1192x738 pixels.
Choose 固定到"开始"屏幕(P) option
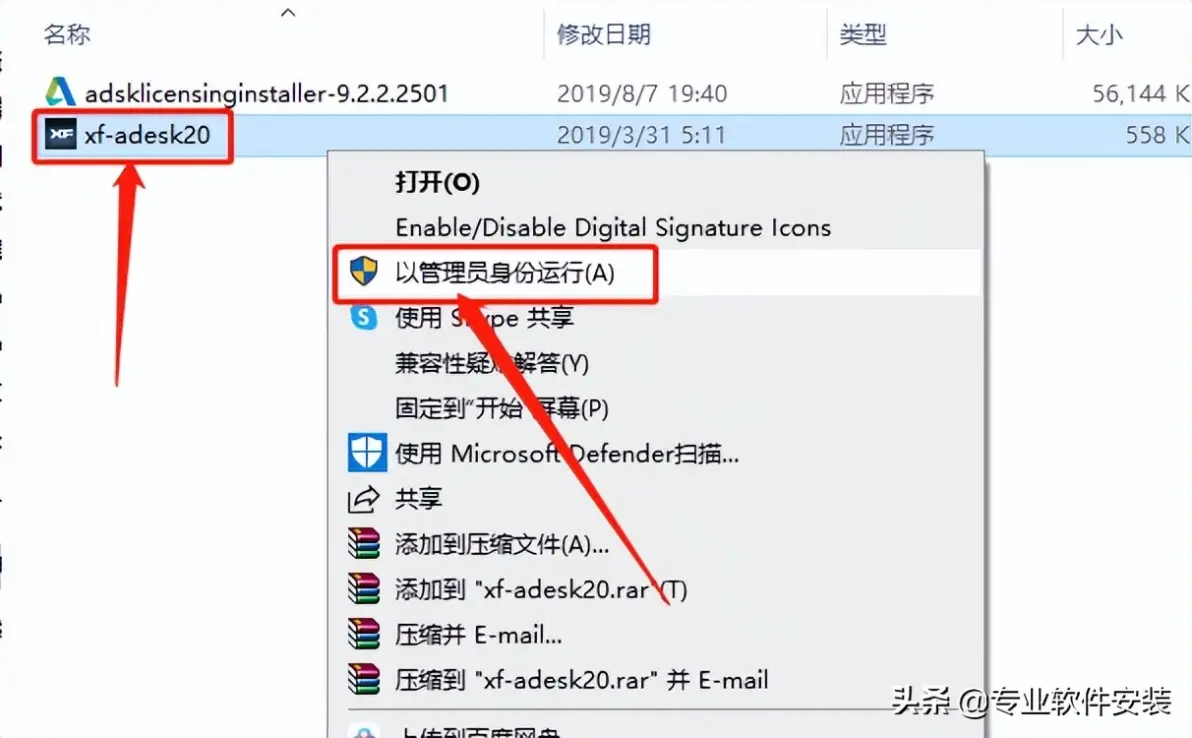click(x=502, y=408)
